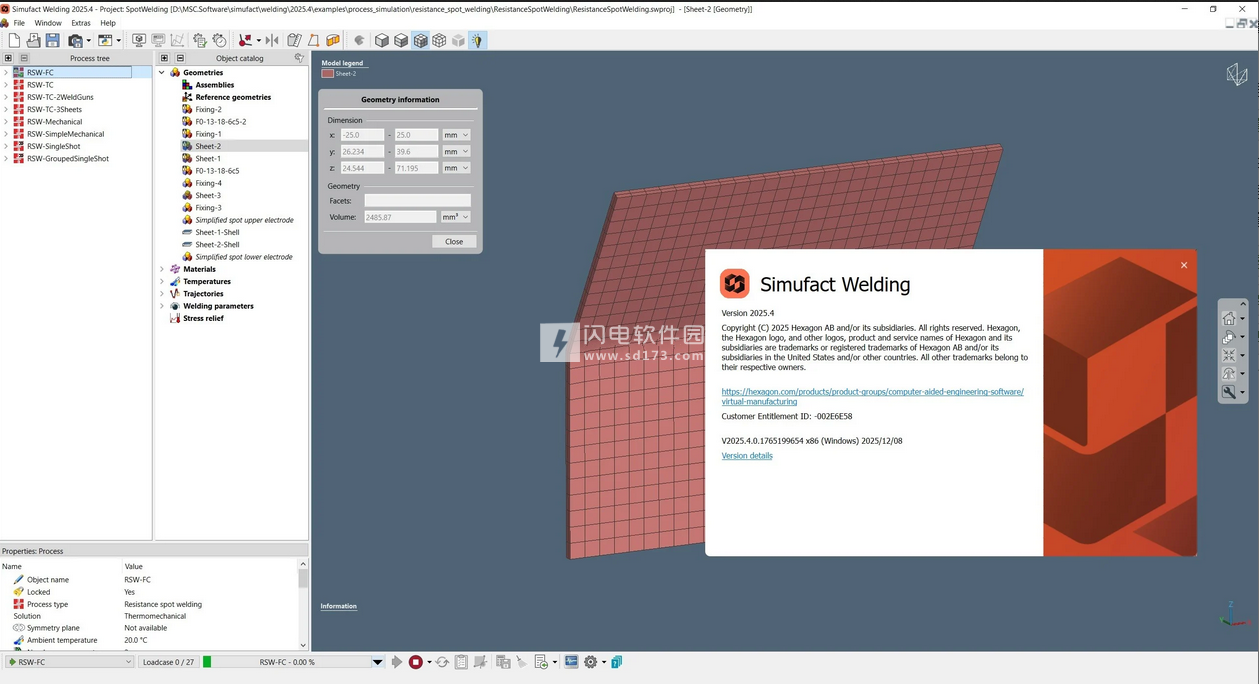Screen dimensions: 1259x684
Task: Collapse all items in Process tree
Action: pyautogui.click(x=24, y=58)
